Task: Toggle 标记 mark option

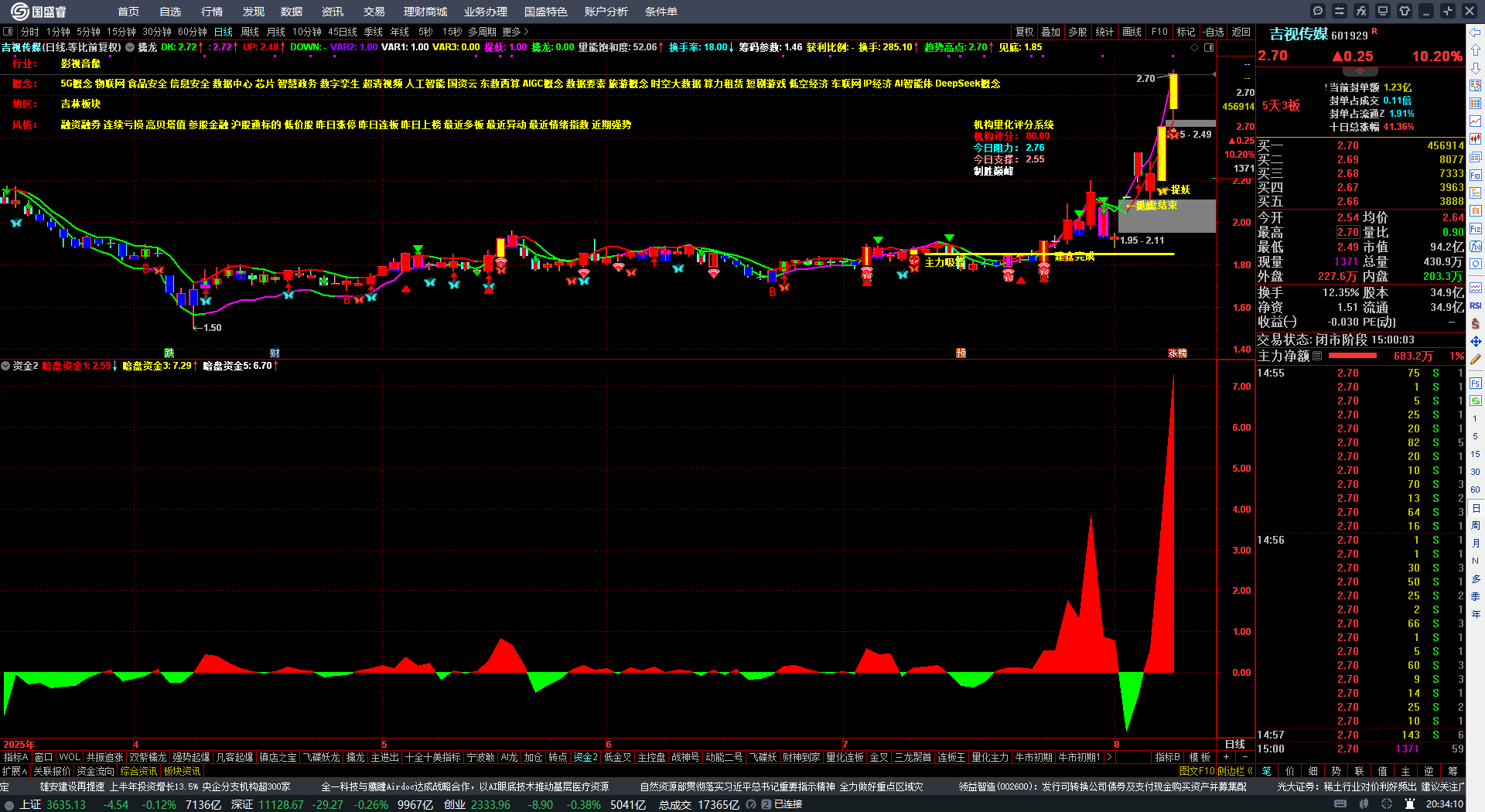Action: 1186,32
